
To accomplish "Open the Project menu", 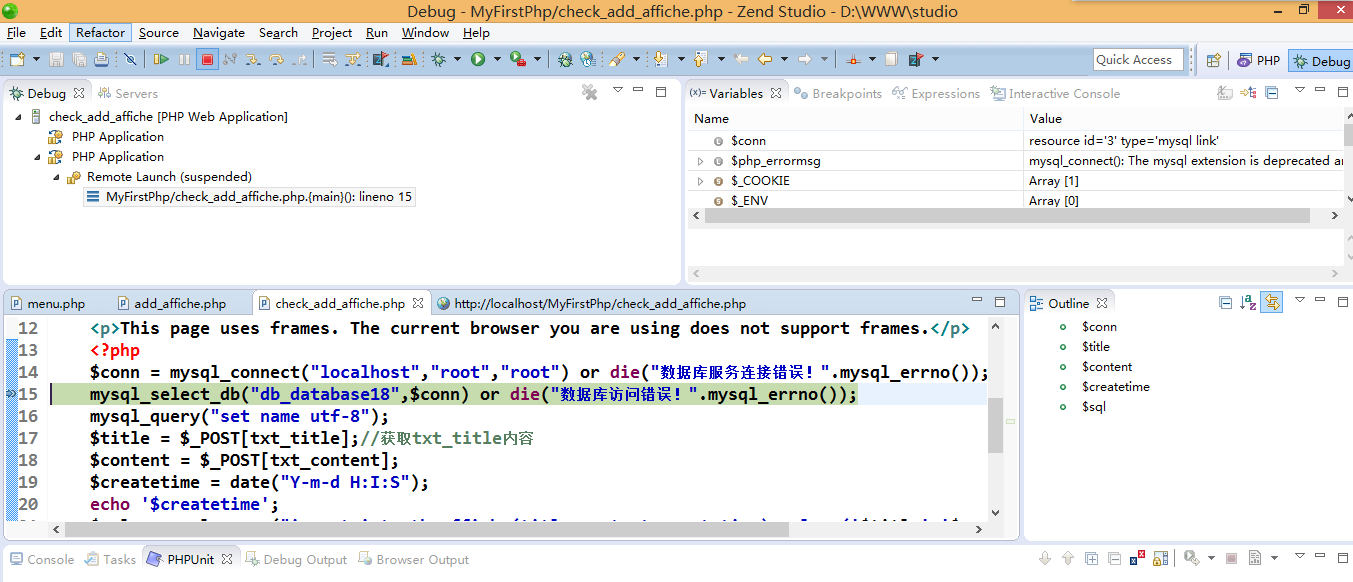I will [x=332, y=32].
